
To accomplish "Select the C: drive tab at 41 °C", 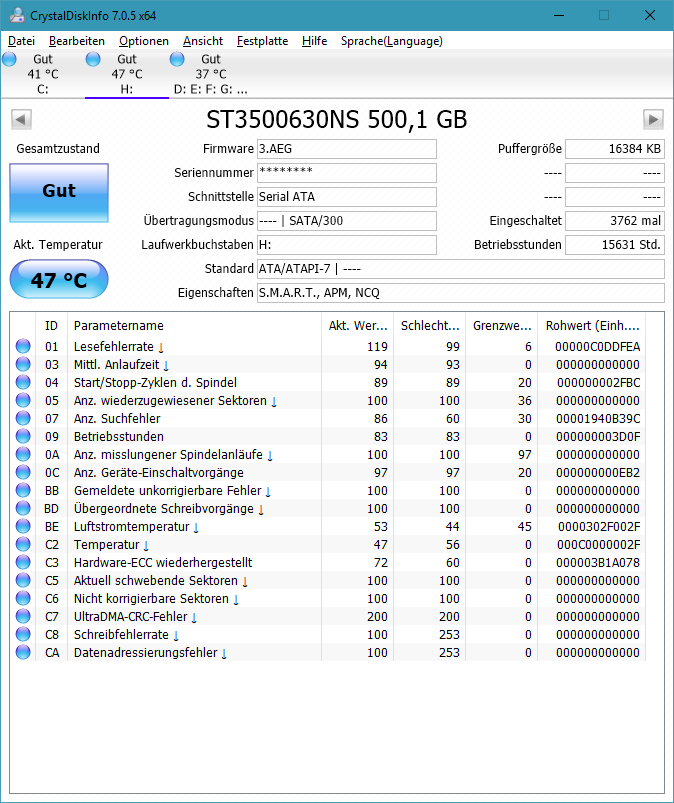I will tap(43, 74).
